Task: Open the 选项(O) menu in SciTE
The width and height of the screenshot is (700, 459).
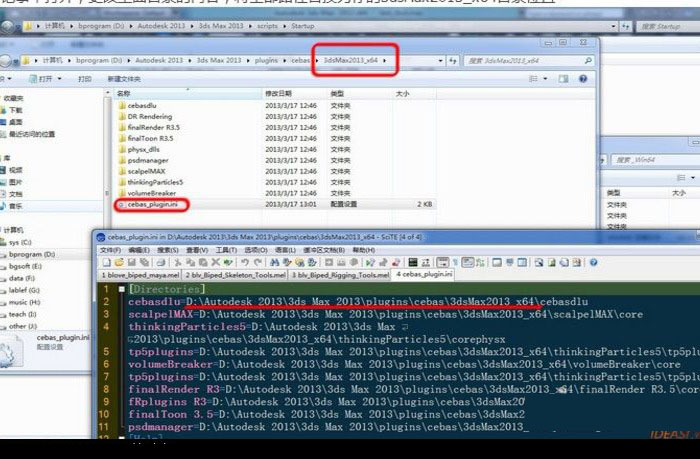Action: pyautogui.click(x=256, y=250)
